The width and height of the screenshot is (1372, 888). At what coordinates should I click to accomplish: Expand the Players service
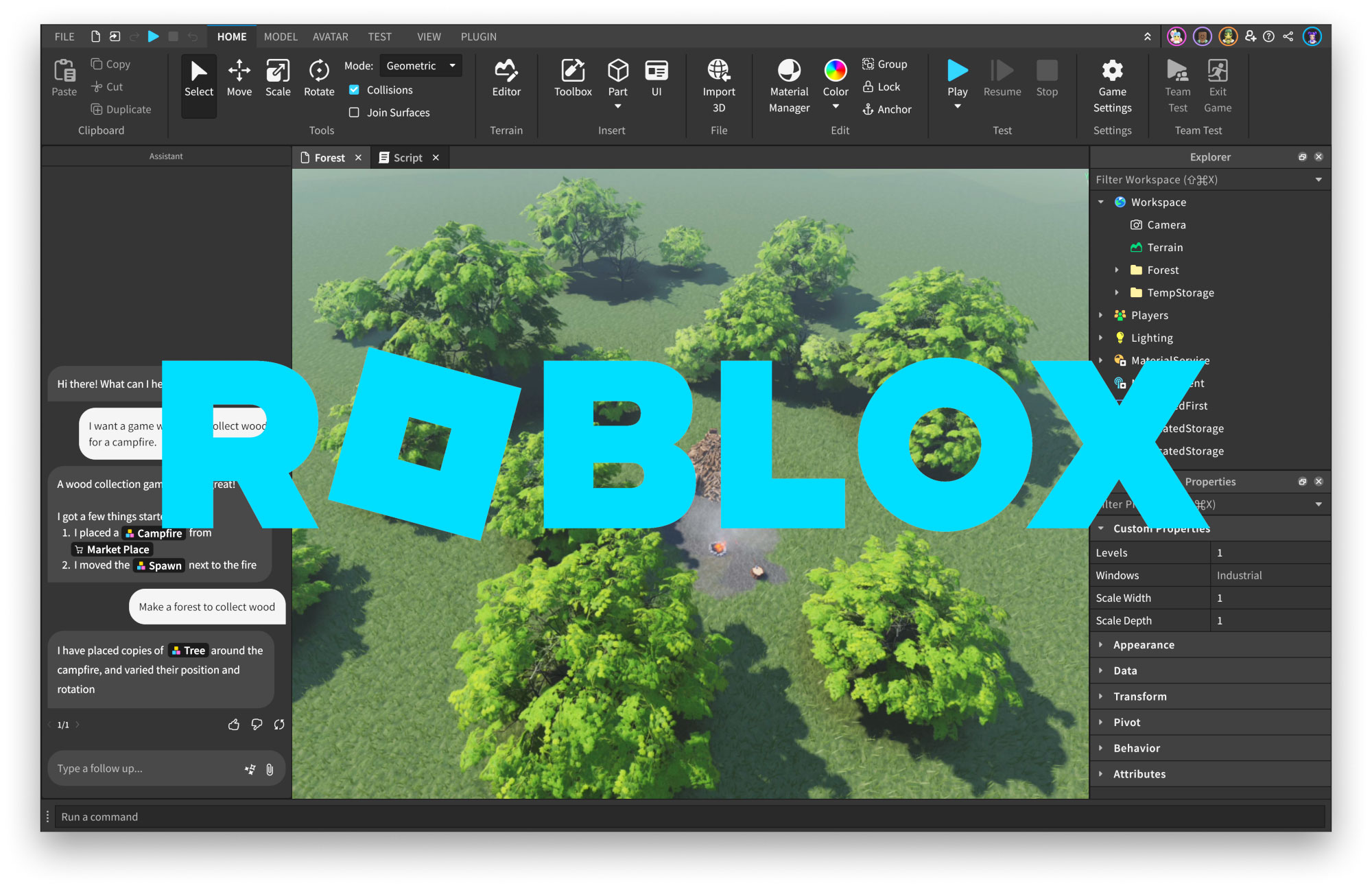click(x=1101, y=315)
